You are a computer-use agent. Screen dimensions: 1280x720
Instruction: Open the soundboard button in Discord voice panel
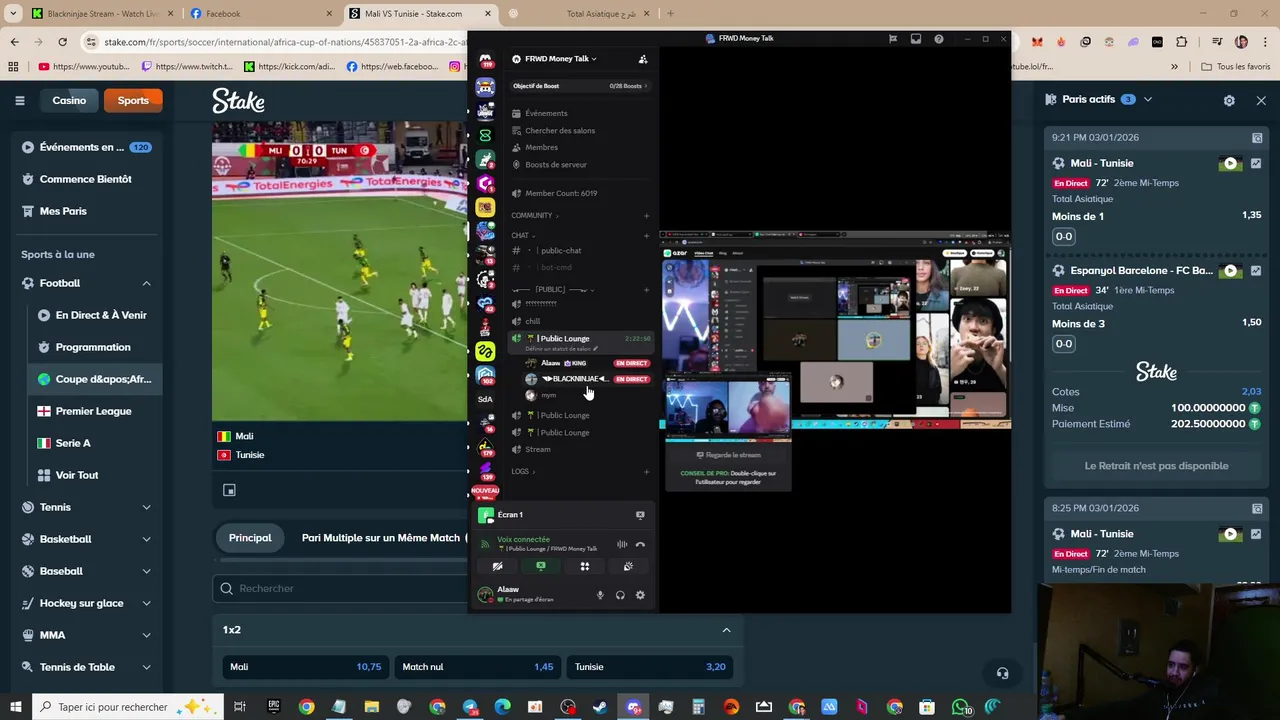pyautogui.click(x=628, y=566)
